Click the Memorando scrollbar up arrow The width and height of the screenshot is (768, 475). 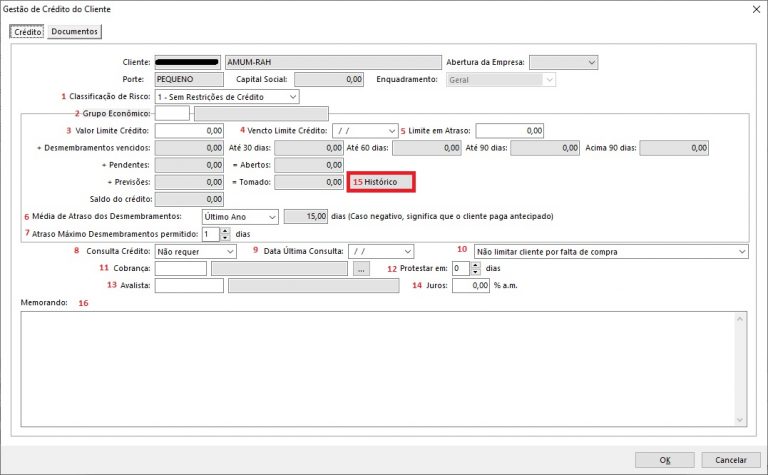click(740, 319)
